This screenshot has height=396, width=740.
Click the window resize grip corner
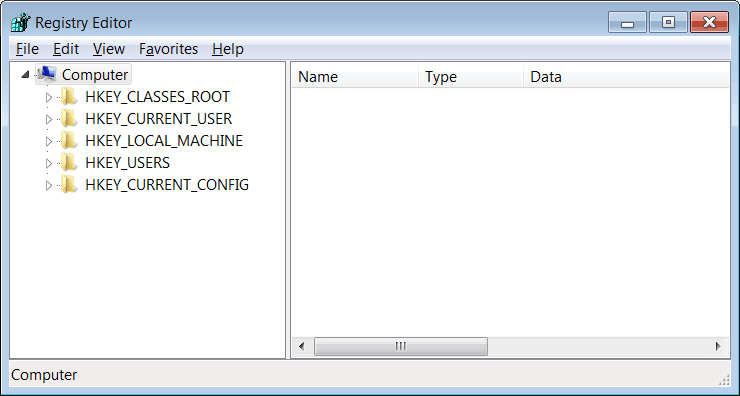coord(723,379)
